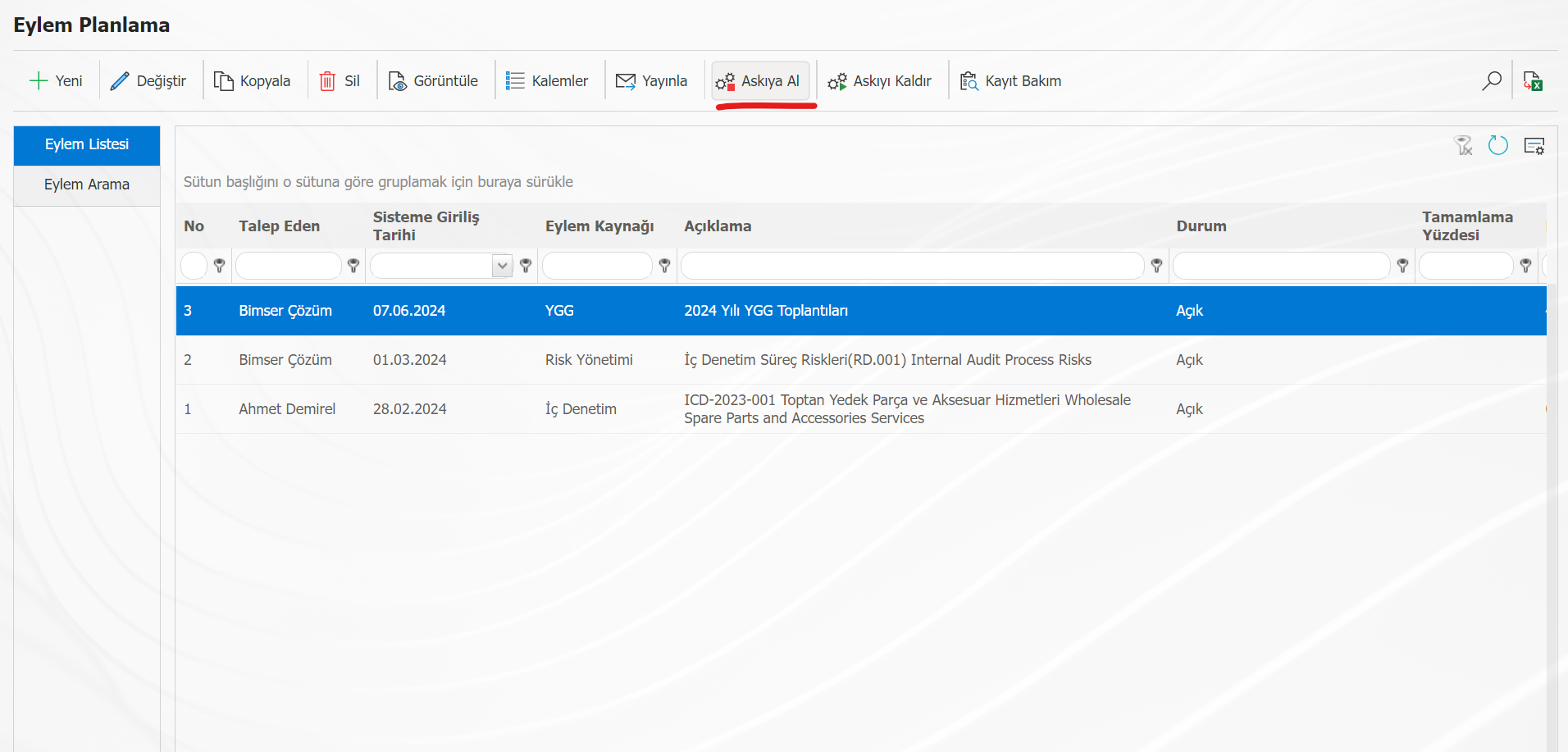
Task: Sort by Durum column header
Action: click(1201, 226)
